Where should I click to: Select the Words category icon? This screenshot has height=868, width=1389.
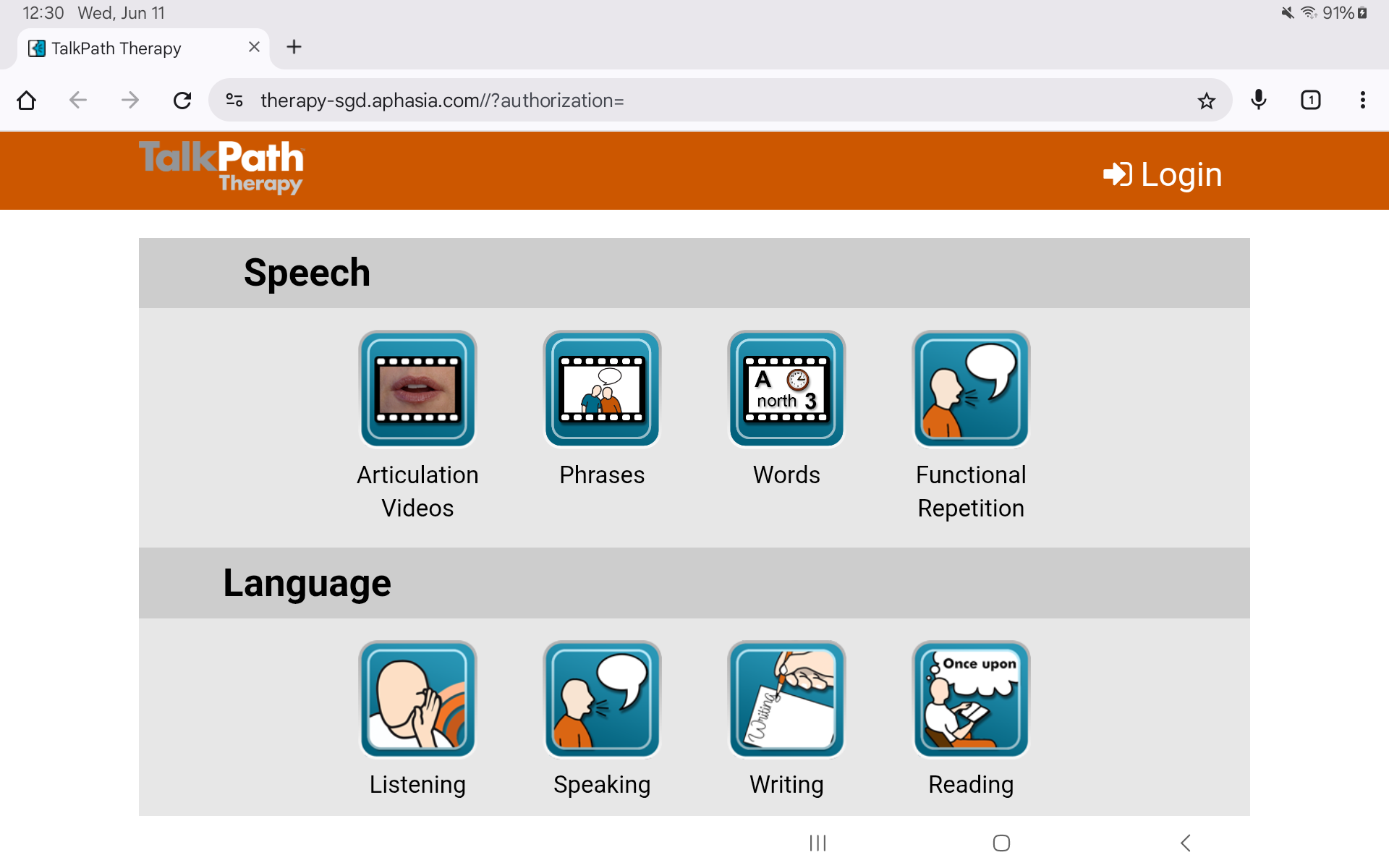tap(786, 390)
